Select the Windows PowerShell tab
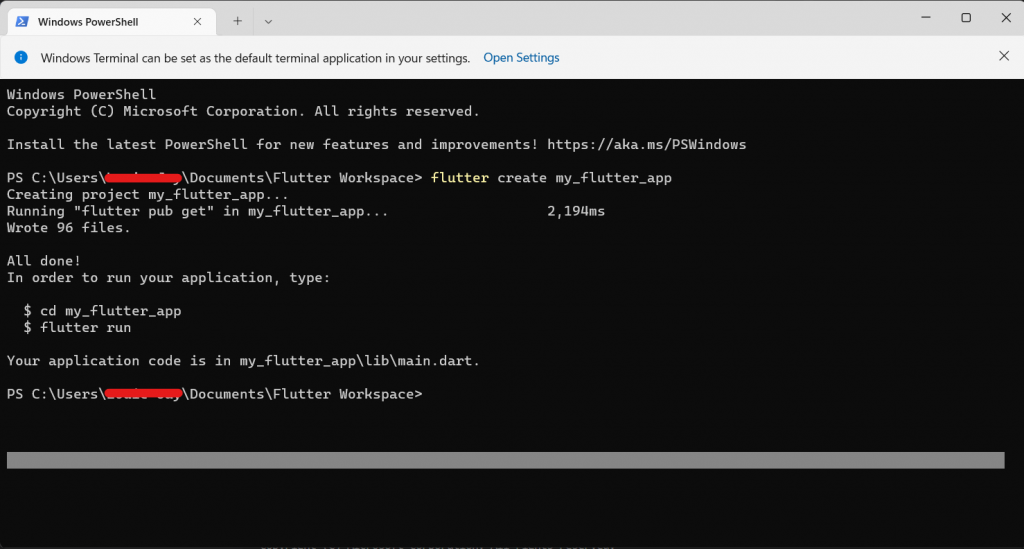 point(111,22)
